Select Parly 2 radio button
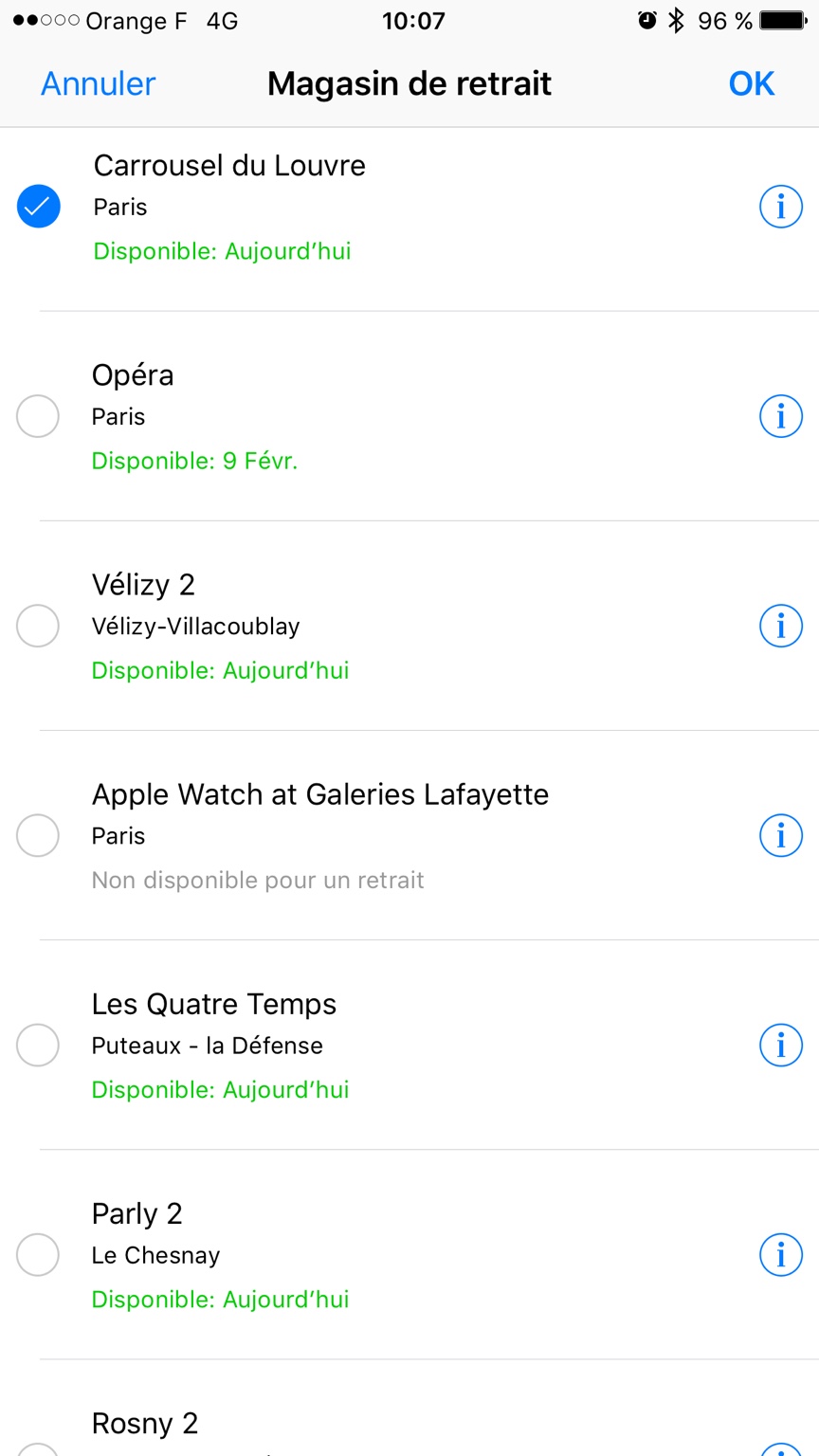Screen dimensions: 819x1456 [x=38, y=1254]
